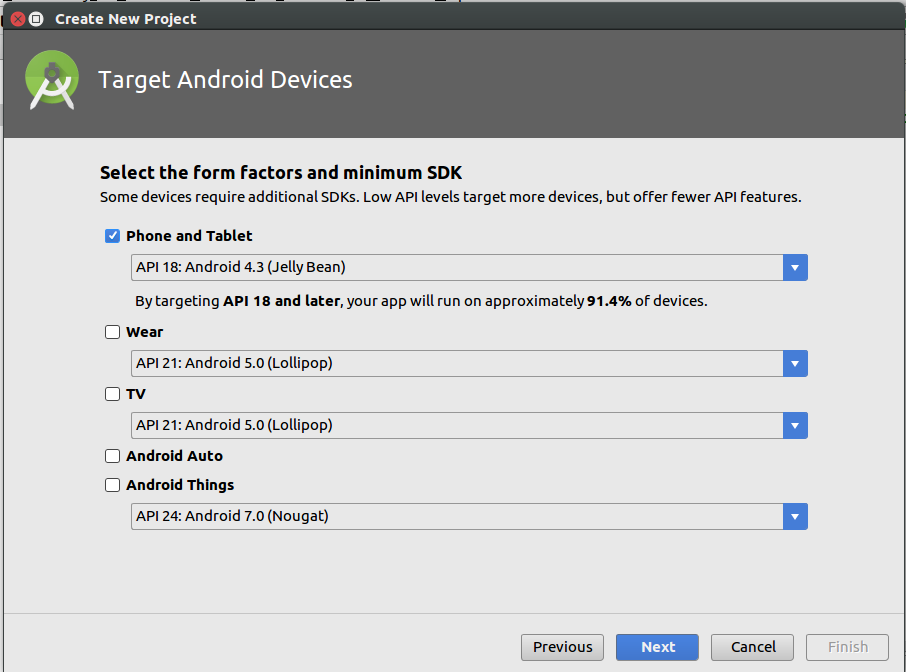Image resolution: width=906 pixels, height=672 pixels.
Task: Click the 'Android Auto' label
Action: click(174, 456)
